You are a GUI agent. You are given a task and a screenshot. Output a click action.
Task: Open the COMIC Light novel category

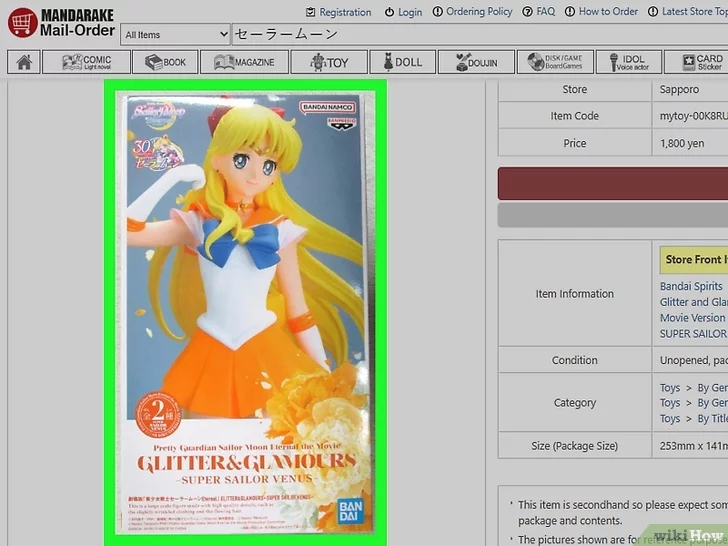pyautogui.click(x=87, y=62)
